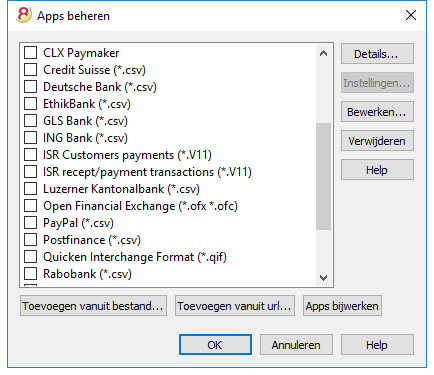Image resolution: width=434 pixels, height=375 pixels.
Task: Open Toevoegen vanuit bestand... dialog
Action: 93,306
